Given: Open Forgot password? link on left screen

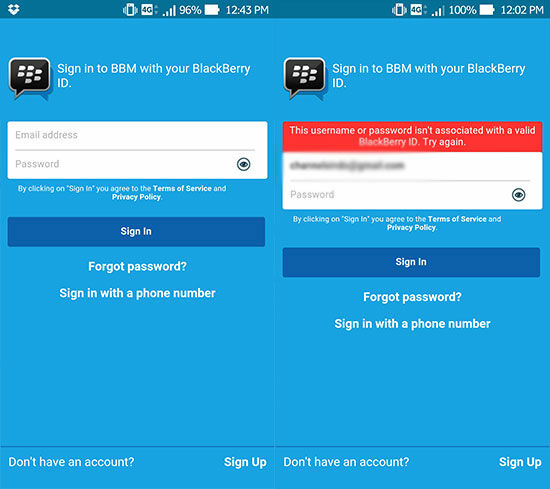Looking at the screenshot, I should click(x=137, y=267).
